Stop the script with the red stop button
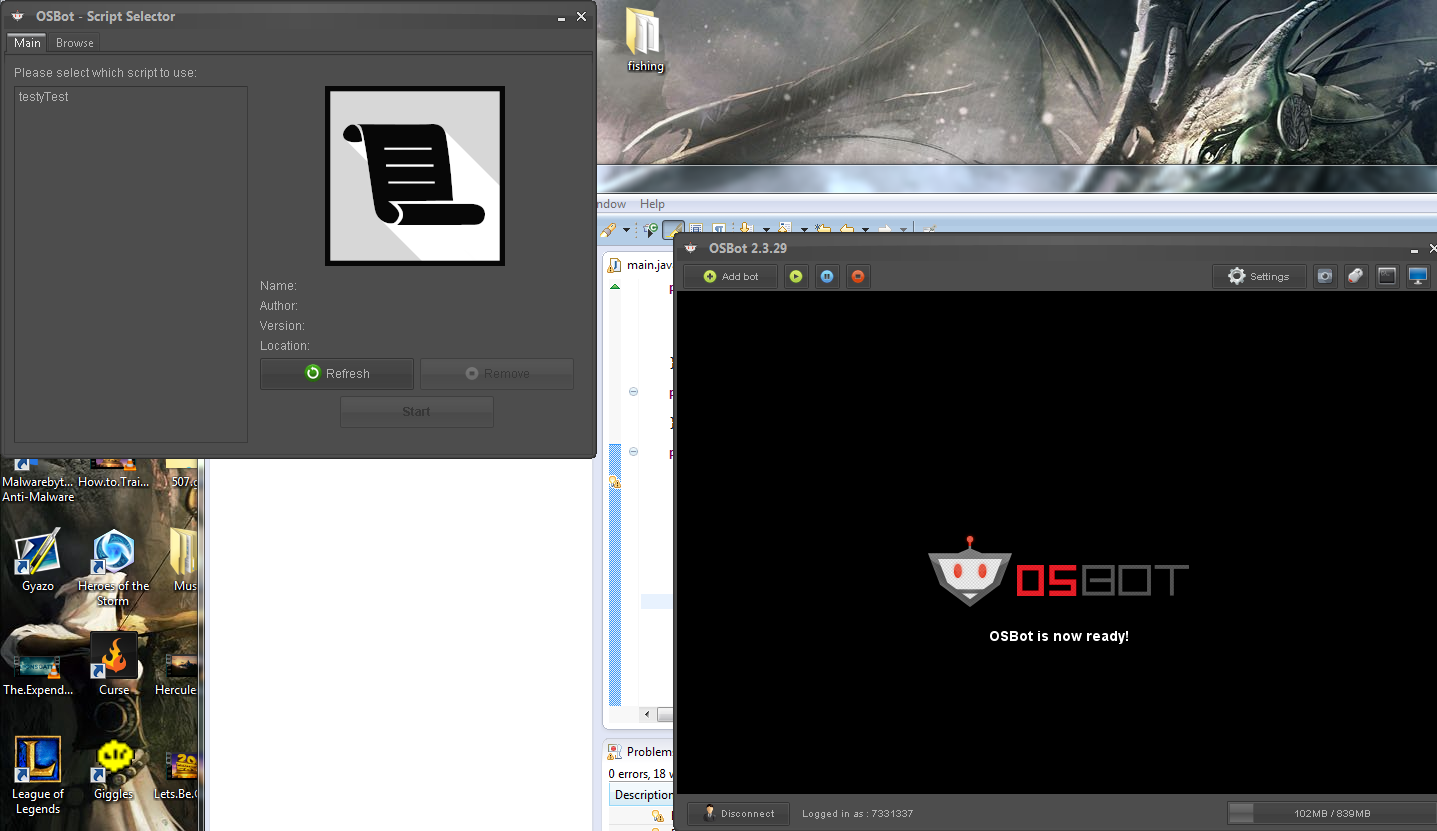This screenshot has height=831, width=1437. pyautogui.click(x=857, y=276)
